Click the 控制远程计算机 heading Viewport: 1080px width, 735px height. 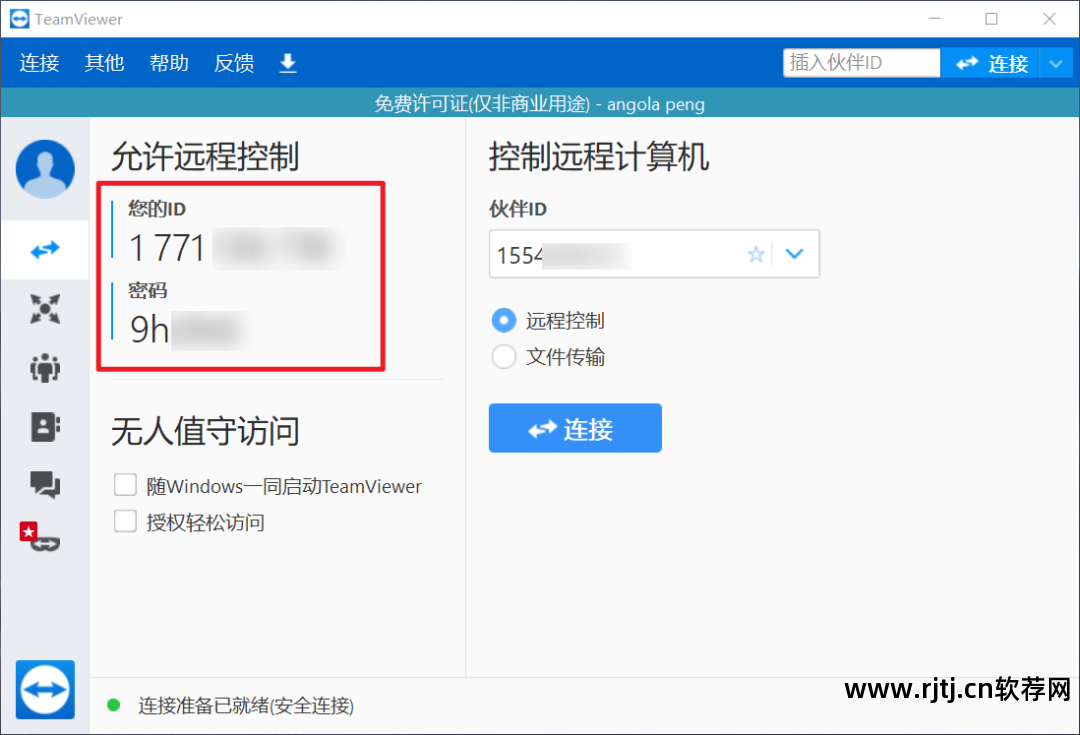pyautogui.click(x=599, y=156)
